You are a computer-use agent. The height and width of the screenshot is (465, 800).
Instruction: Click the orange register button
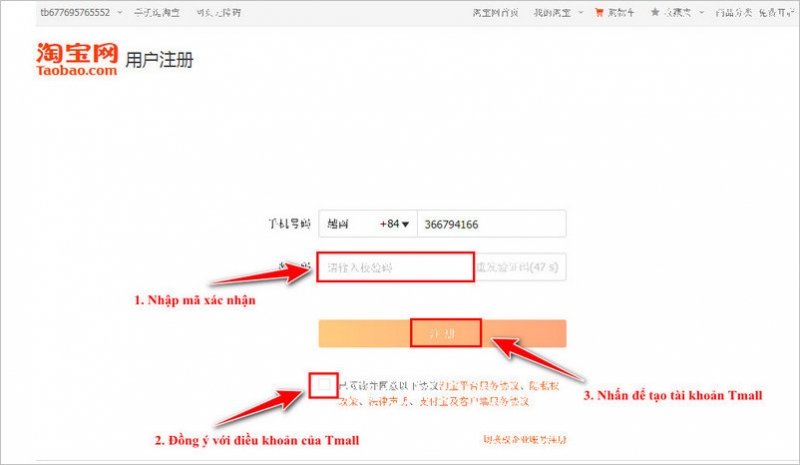442,333
